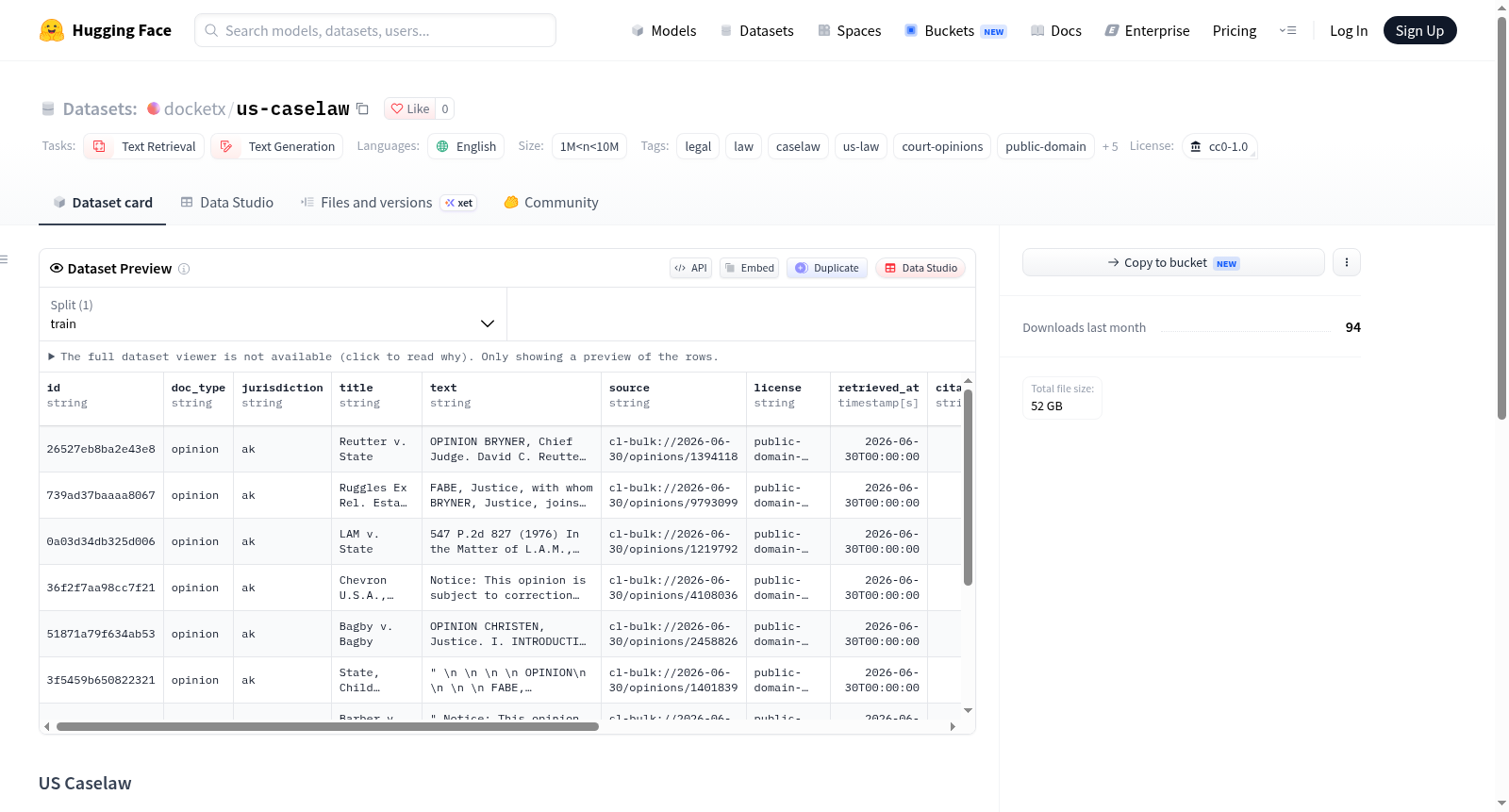
Task: Open the collapsed sidebar menu icon at left edge
Action: pos(4,259)
